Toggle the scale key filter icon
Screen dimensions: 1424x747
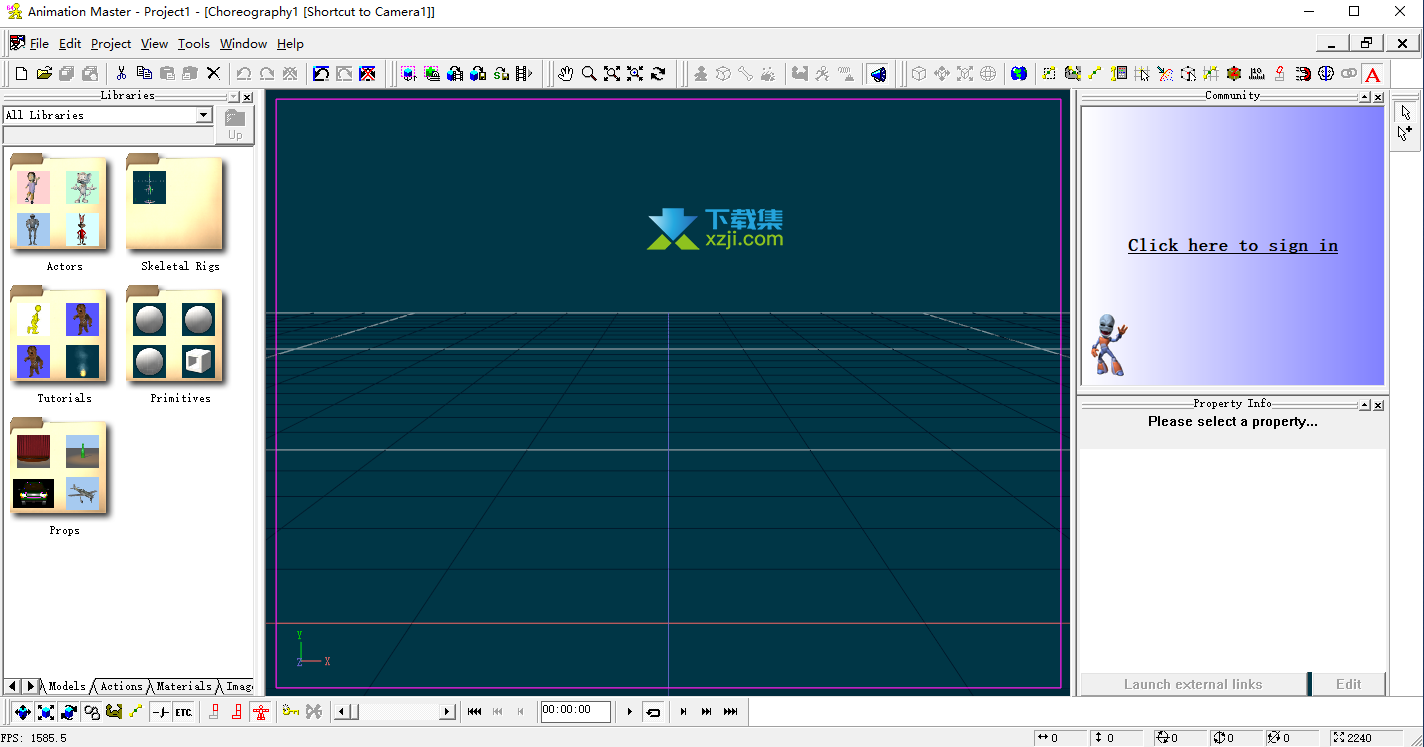[46, 712]
